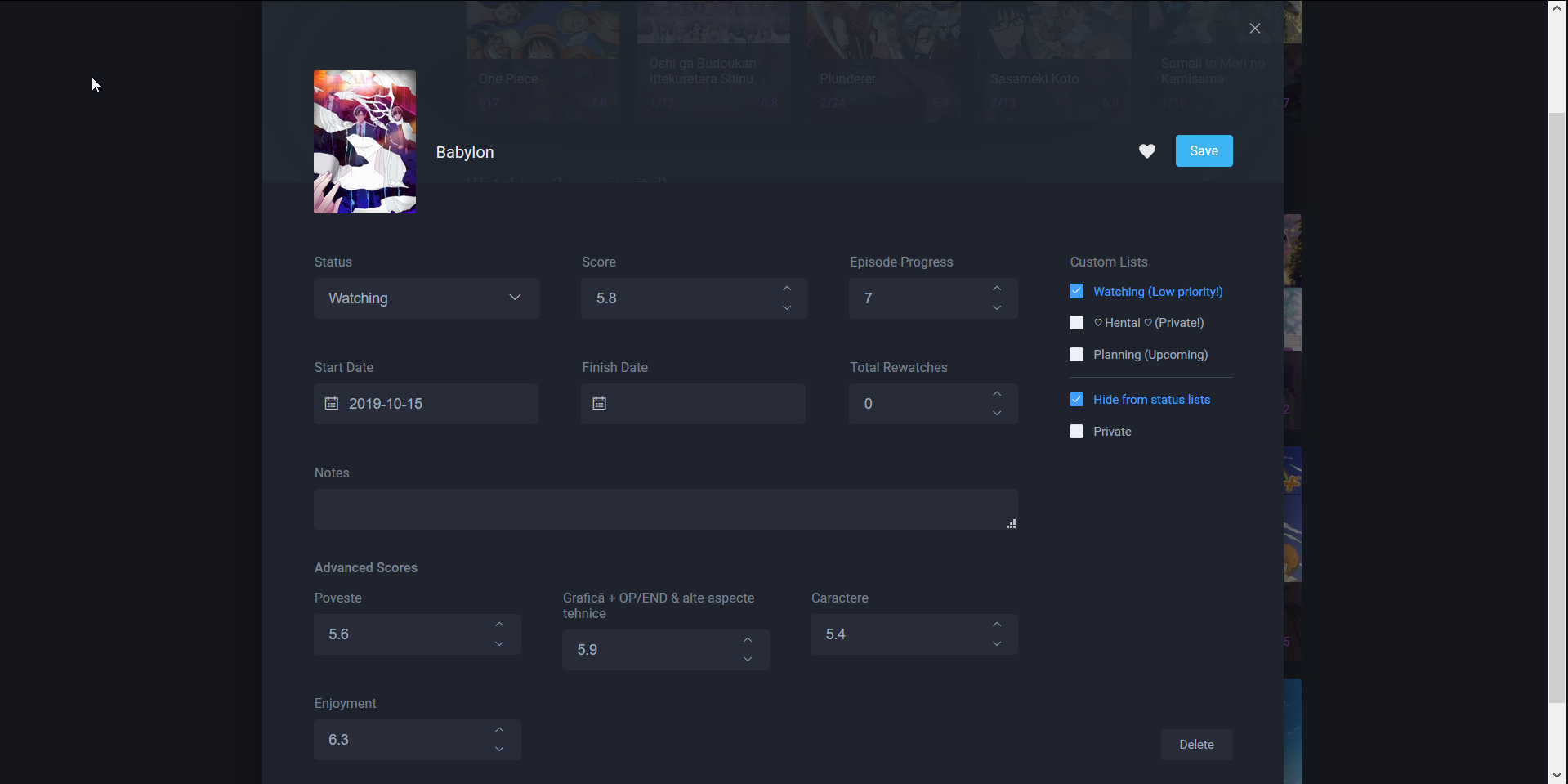The height and width of the screenshot is (784, 1568).
Task: Click the 'Hide from status lists' label
Action: [1152, 400]
